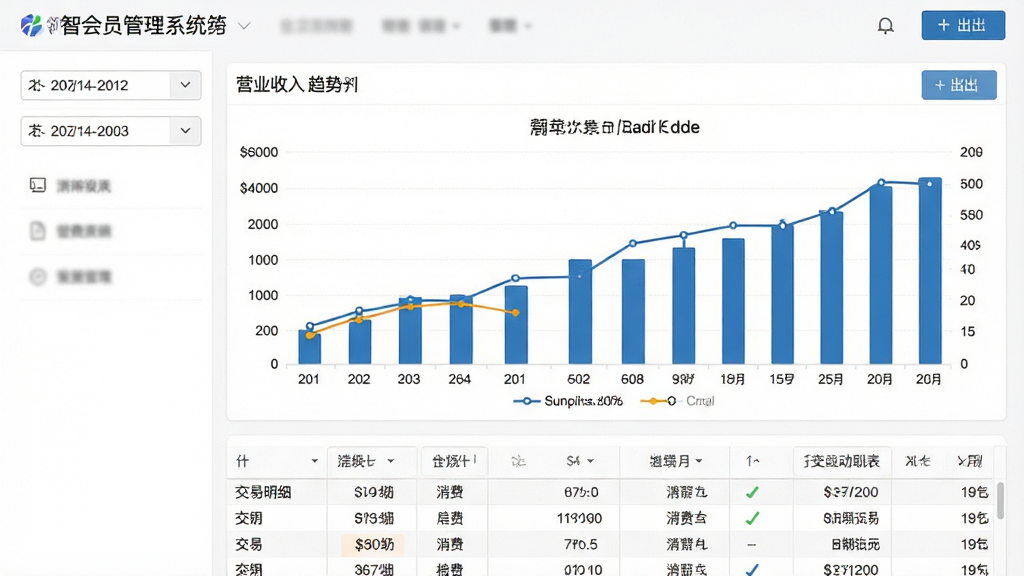Select the 交易明细 cell in first row
1024x576 pixels.
(x=263, y=492)
